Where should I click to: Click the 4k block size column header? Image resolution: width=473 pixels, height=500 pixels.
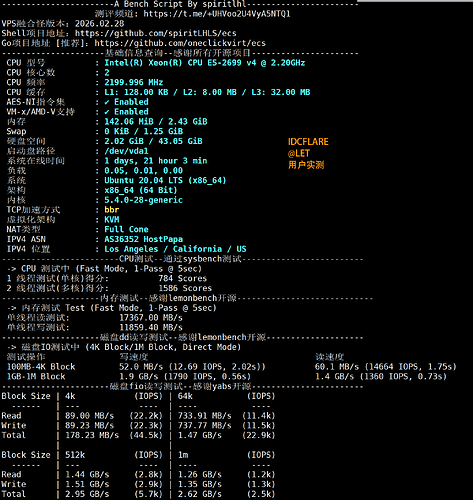pos(70,396)
